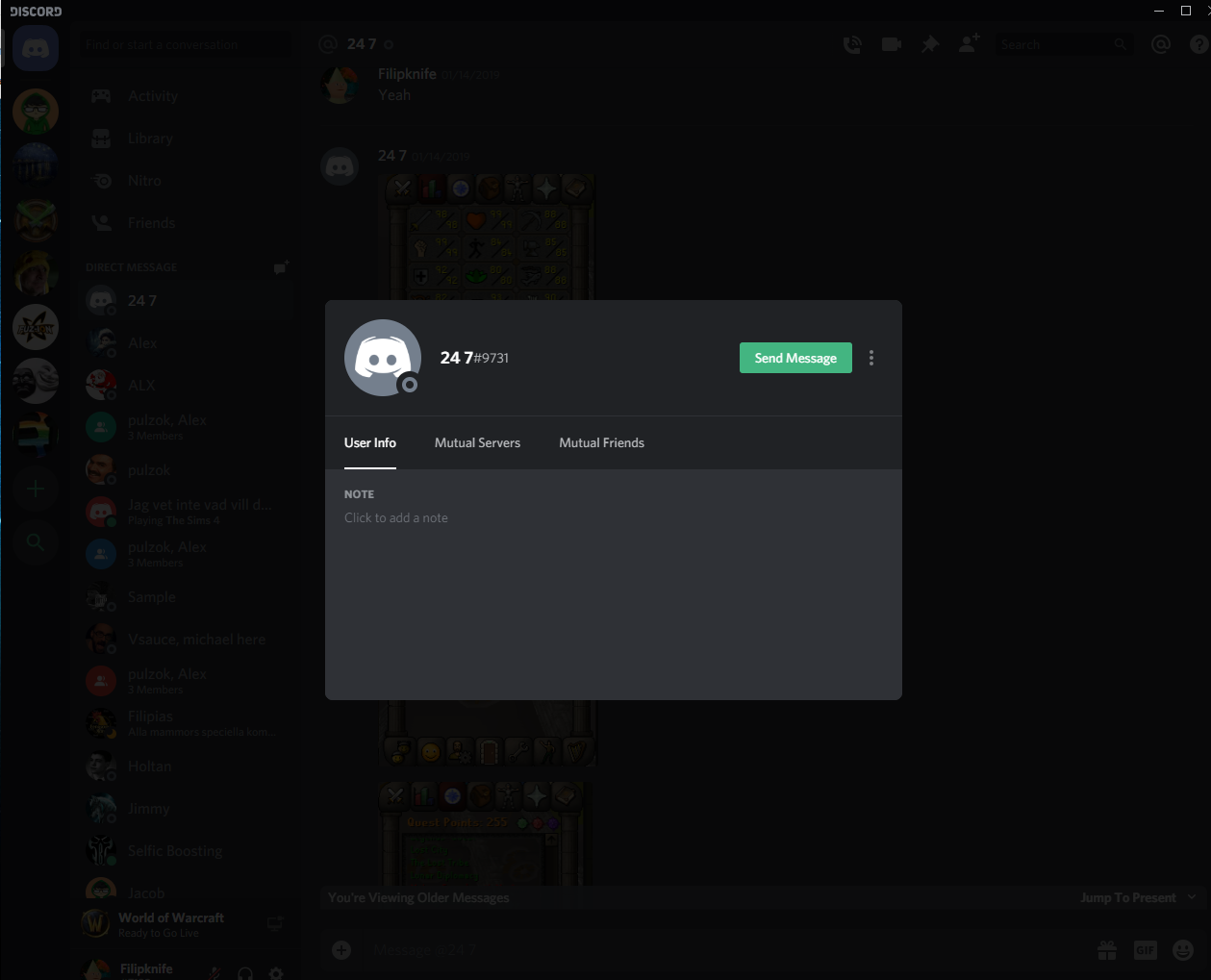Click Jump To Present
Image resolution: width=1211 pixels, height=980 pixels.
pyautogui.click(x=1127, y=897)
